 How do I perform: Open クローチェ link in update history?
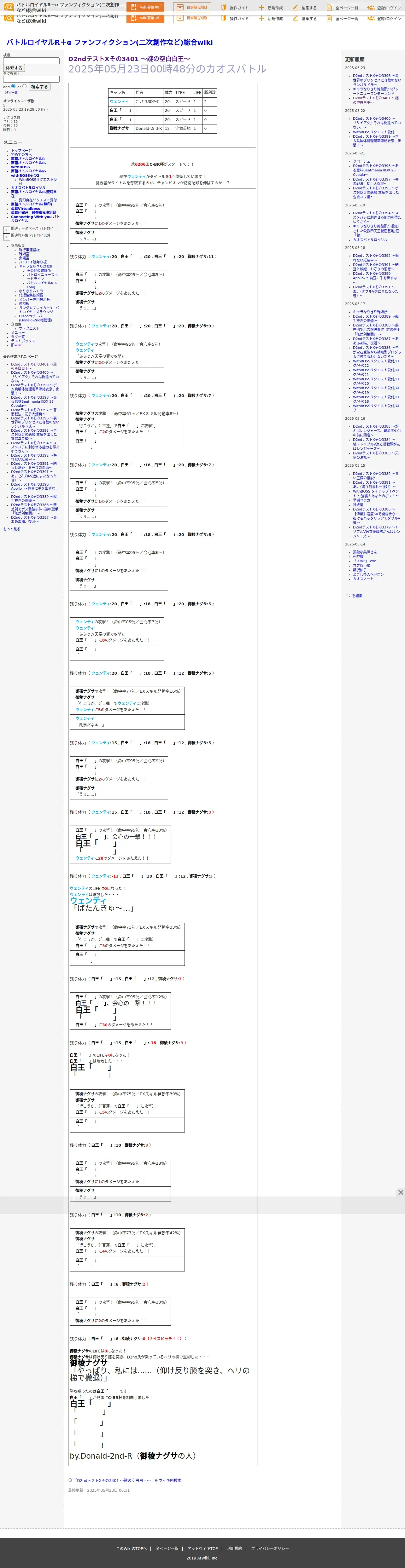361,161
